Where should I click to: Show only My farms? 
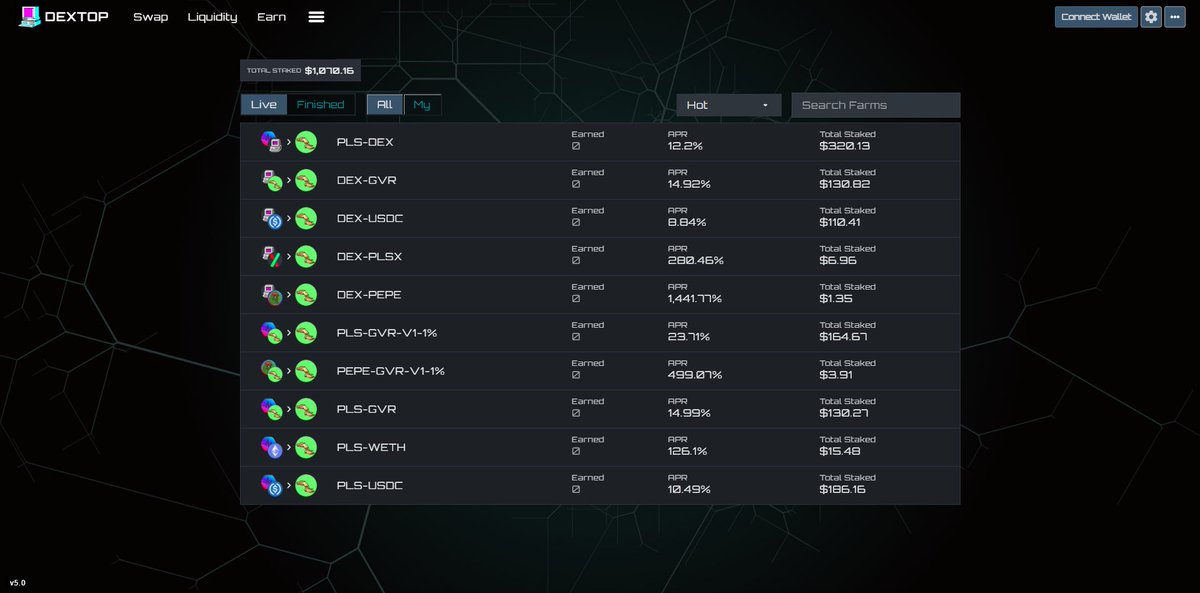tap(422, 105)
